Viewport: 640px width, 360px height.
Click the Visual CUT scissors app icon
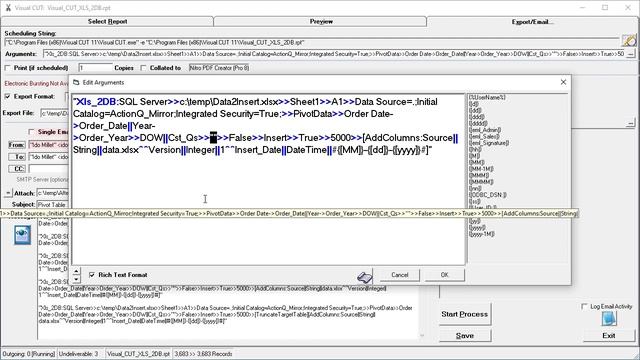8,7
